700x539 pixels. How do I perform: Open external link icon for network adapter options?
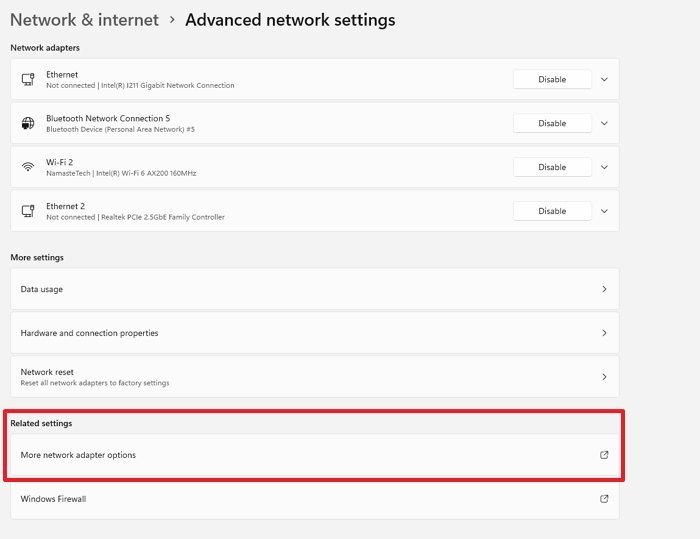click(x=604, y=455)
